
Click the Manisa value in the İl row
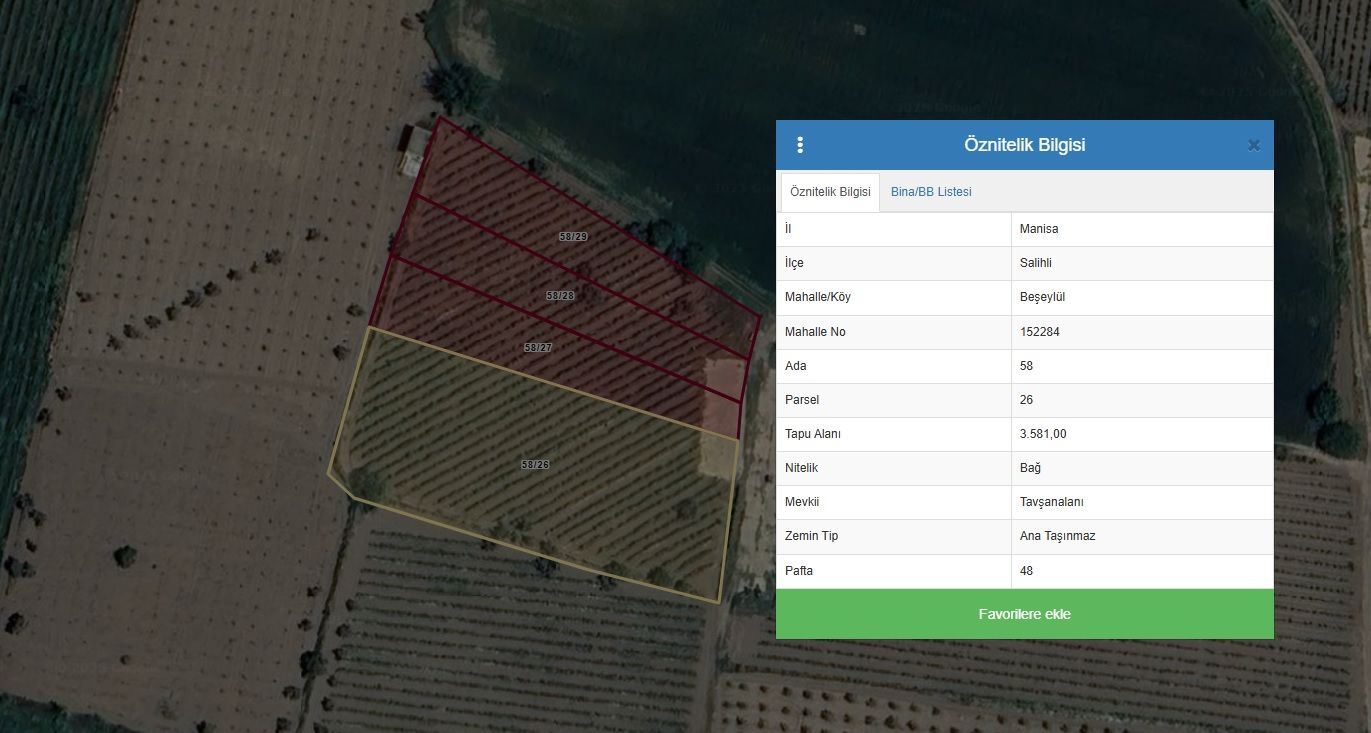pos(1039,229)
